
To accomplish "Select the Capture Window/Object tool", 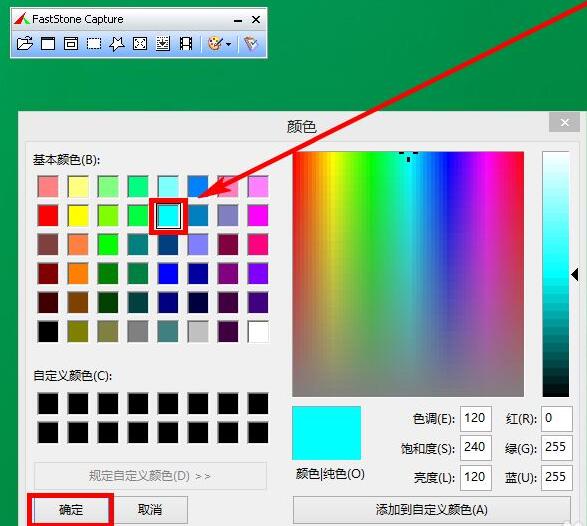I will pyautogui.click(x=71, y=44).
